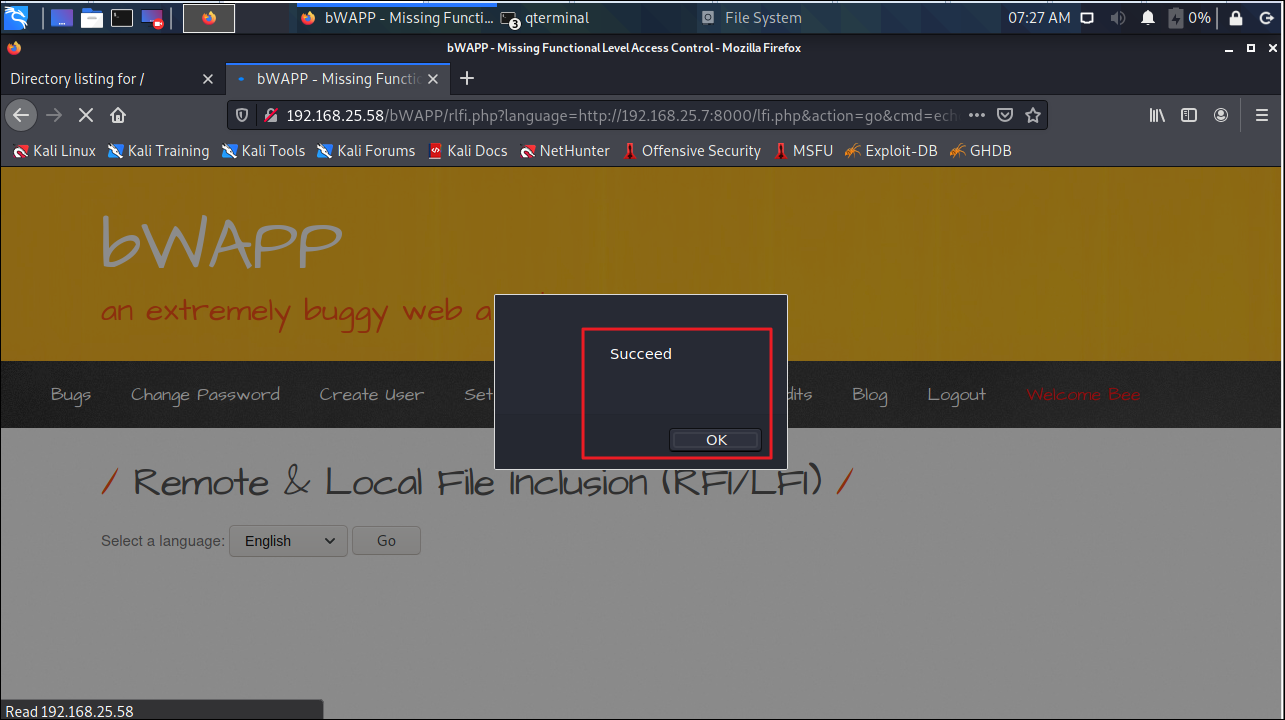Stop loading the page with the X button
Viewport: 1285px width, 720px height.
(86, 116)
